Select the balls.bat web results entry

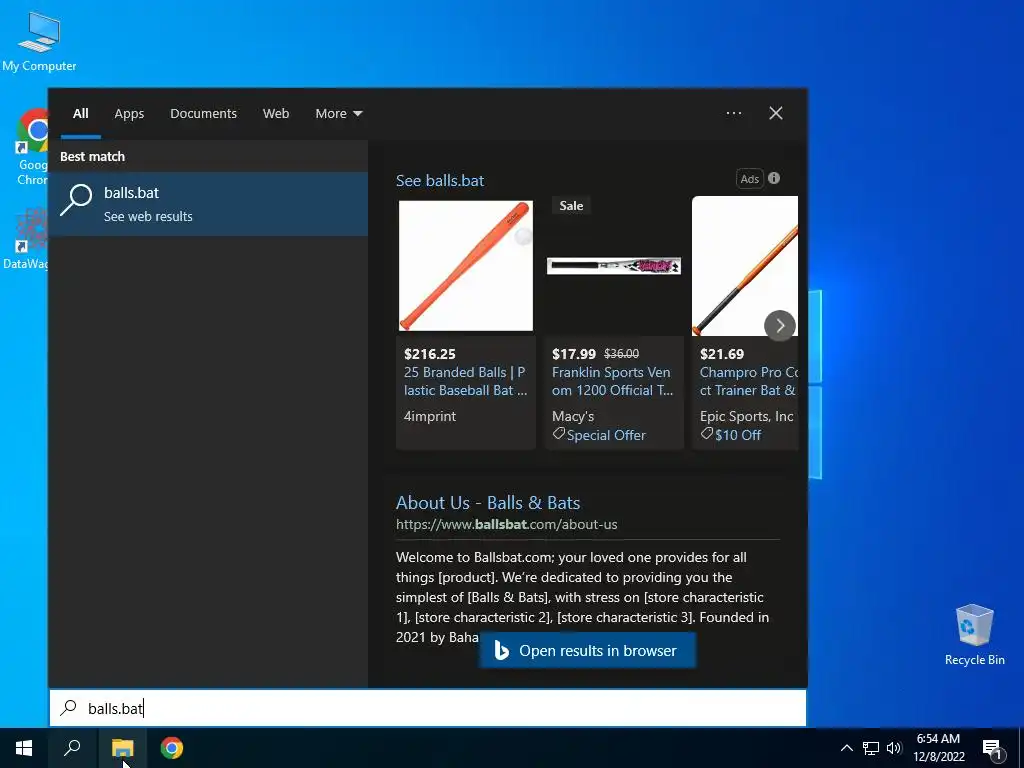point(208,204)
